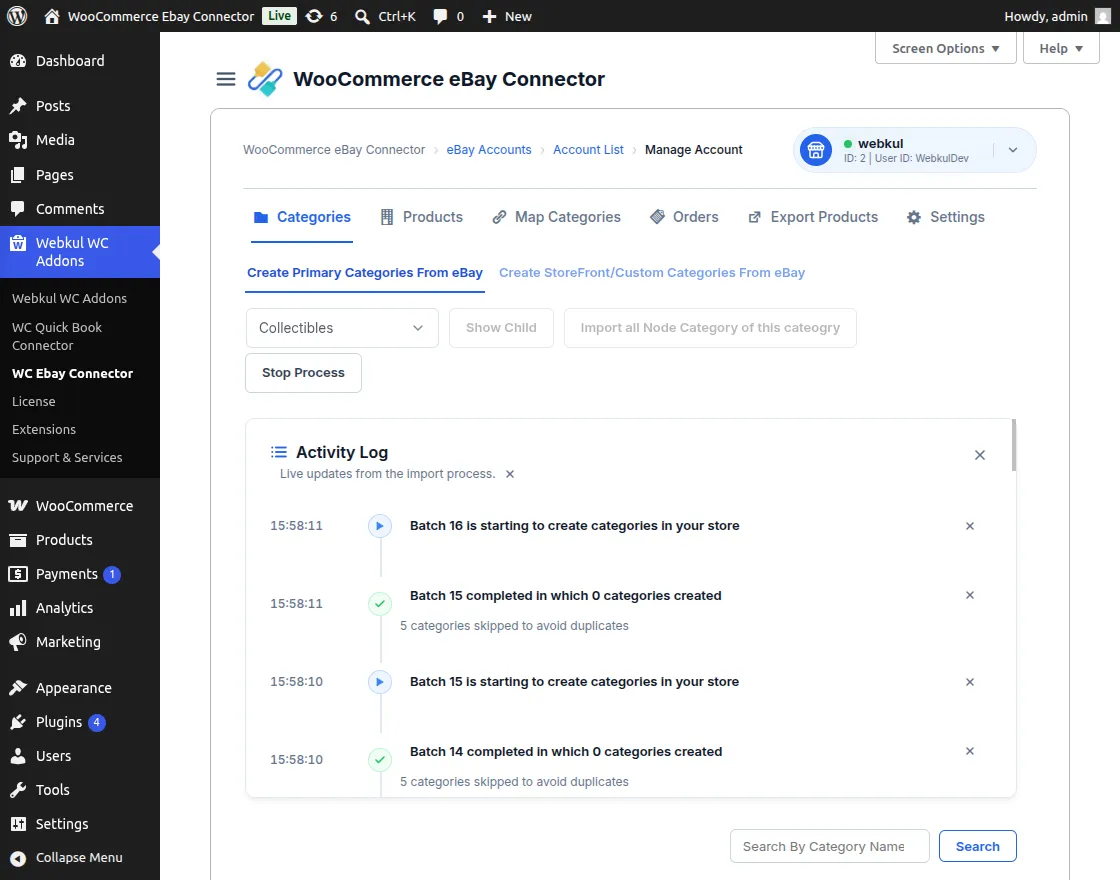Switch to the connector Settings tab

[x=946, y=217]
